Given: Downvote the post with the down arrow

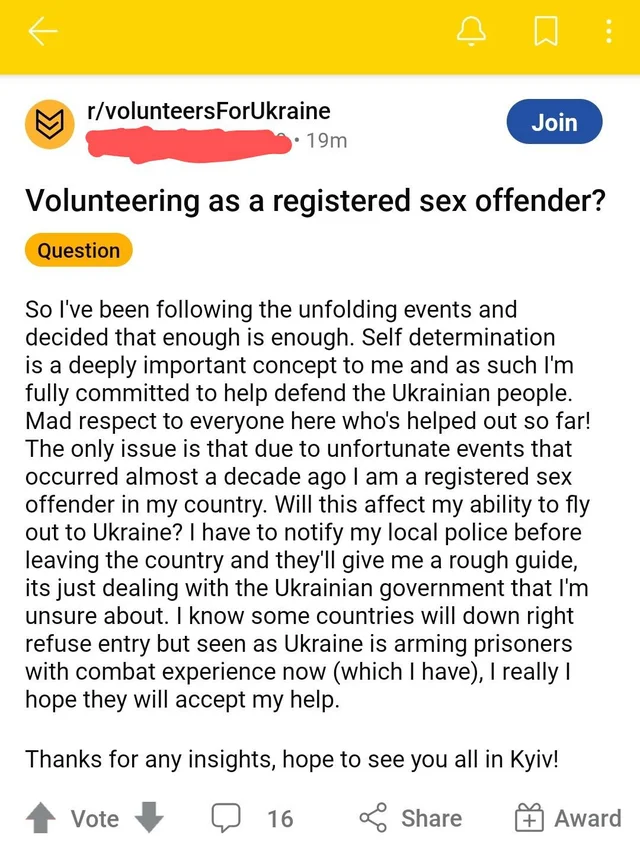Looking at the screenshot, I should pos(148,819).
